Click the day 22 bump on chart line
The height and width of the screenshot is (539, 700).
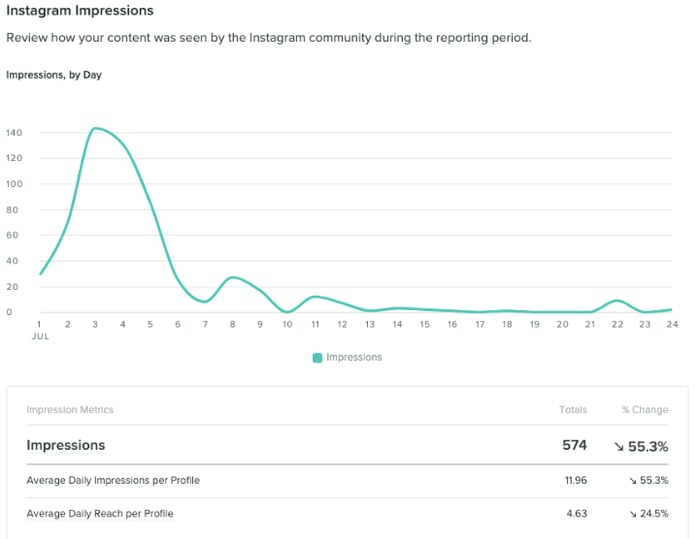617,300
